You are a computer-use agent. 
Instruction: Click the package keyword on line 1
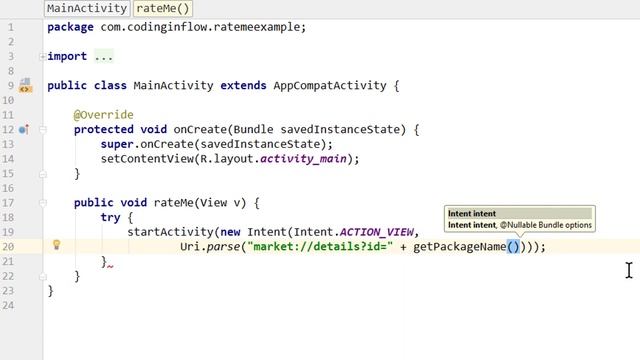tap(70, 27)
